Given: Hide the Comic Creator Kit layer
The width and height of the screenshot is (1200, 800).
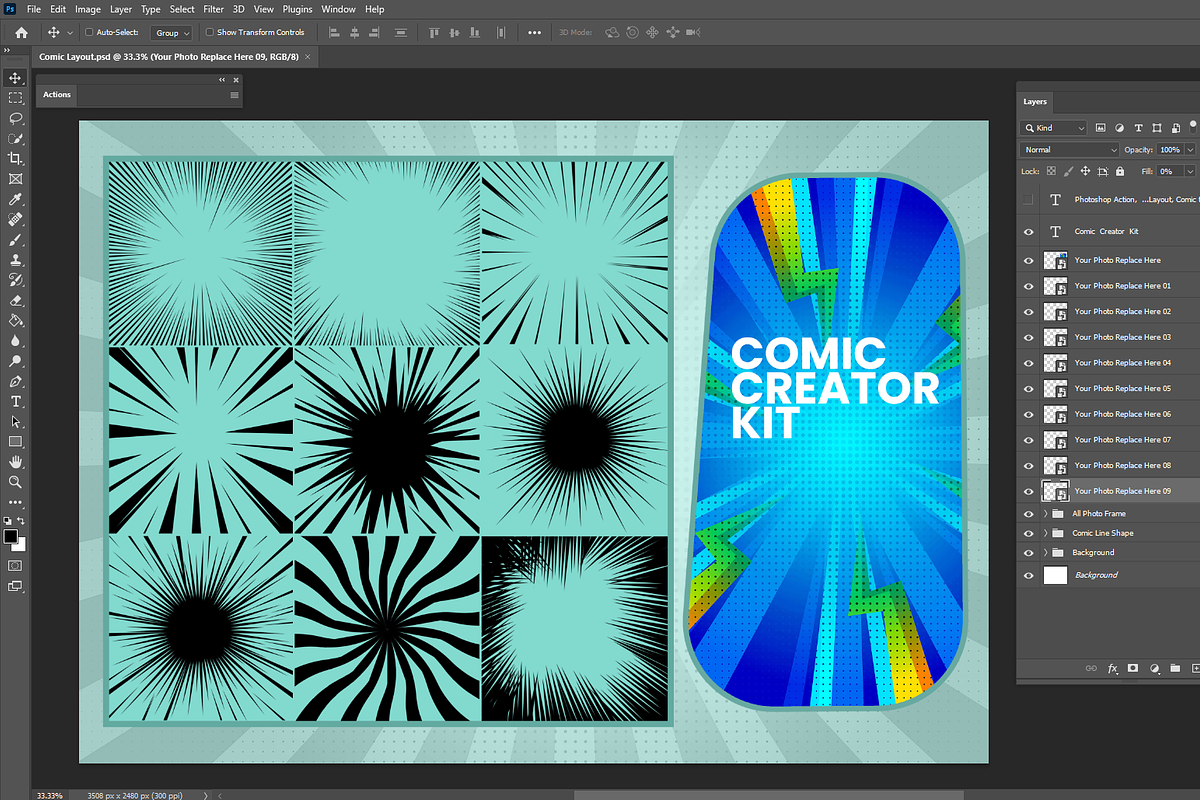Looking at the screenshot, I should (1028, 231).
